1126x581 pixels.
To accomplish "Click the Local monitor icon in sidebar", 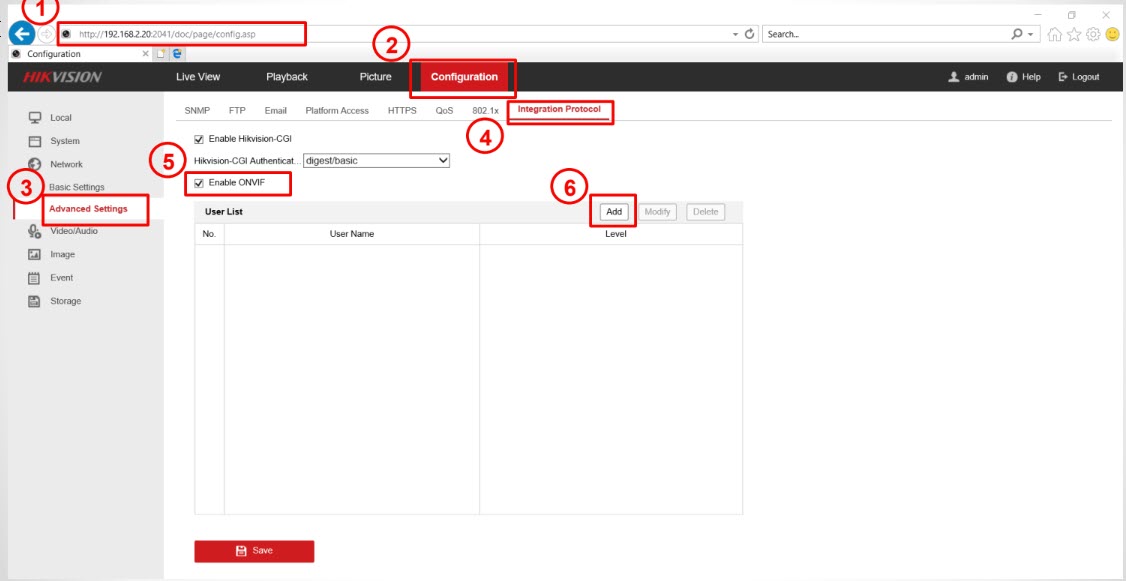I will [x=34, y=118].
